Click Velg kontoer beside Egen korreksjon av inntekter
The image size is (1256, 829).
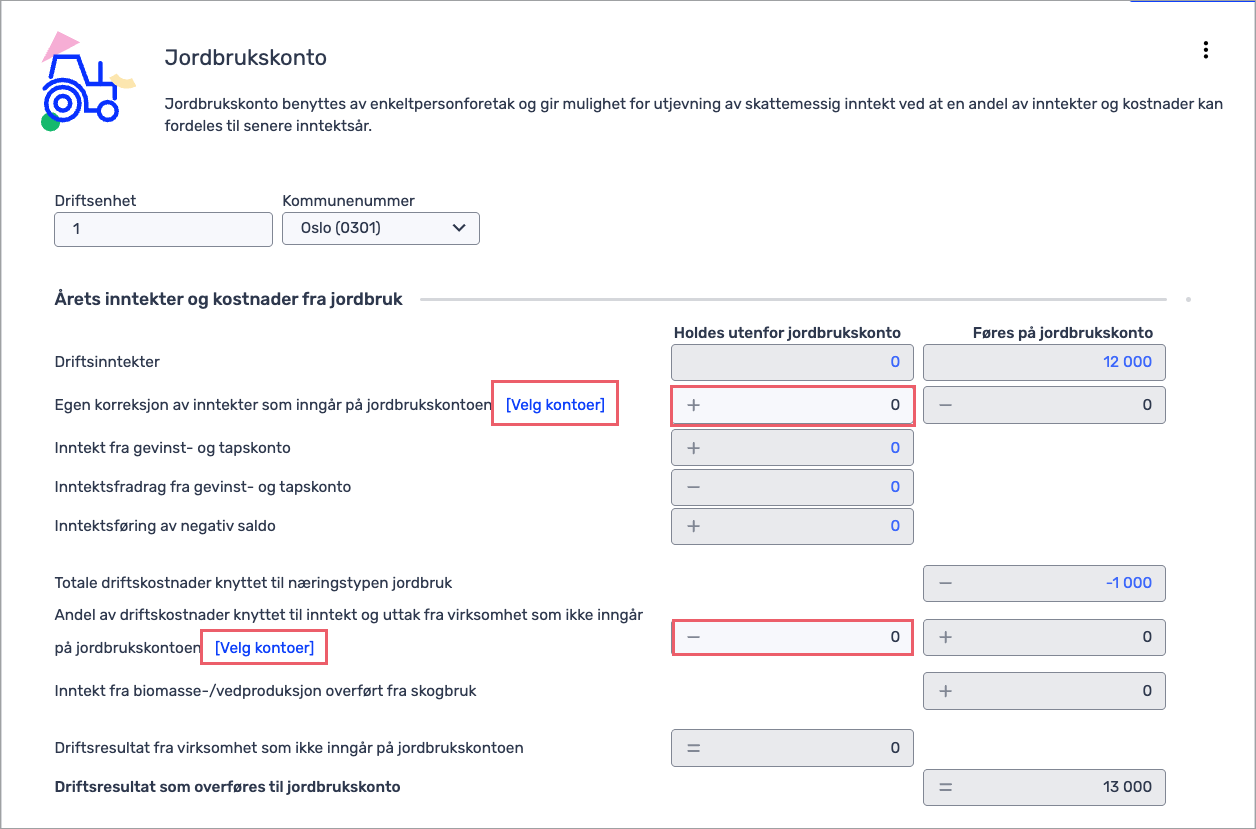[555, 405]
